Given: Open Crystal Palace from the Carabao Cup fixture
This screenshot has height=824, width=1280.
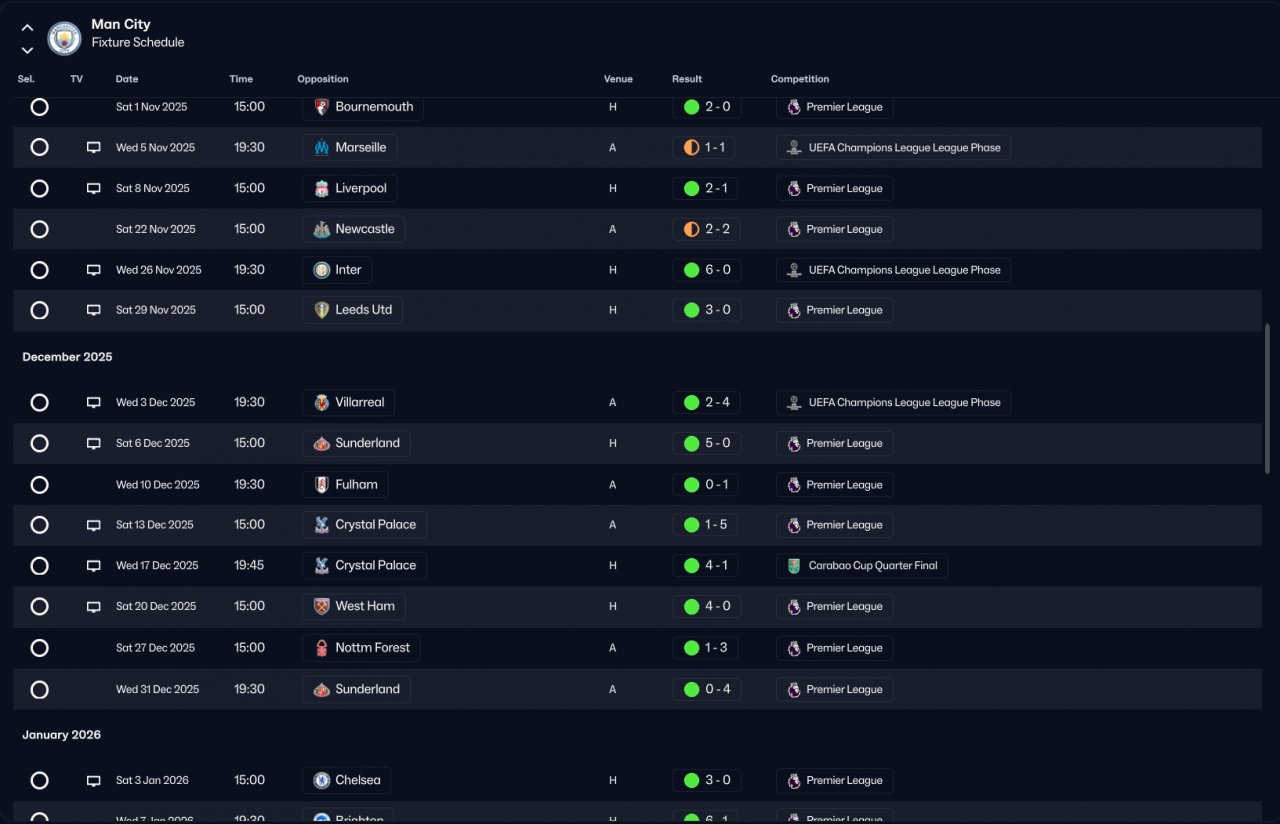Looking at the screenshot, I should 365,566.
